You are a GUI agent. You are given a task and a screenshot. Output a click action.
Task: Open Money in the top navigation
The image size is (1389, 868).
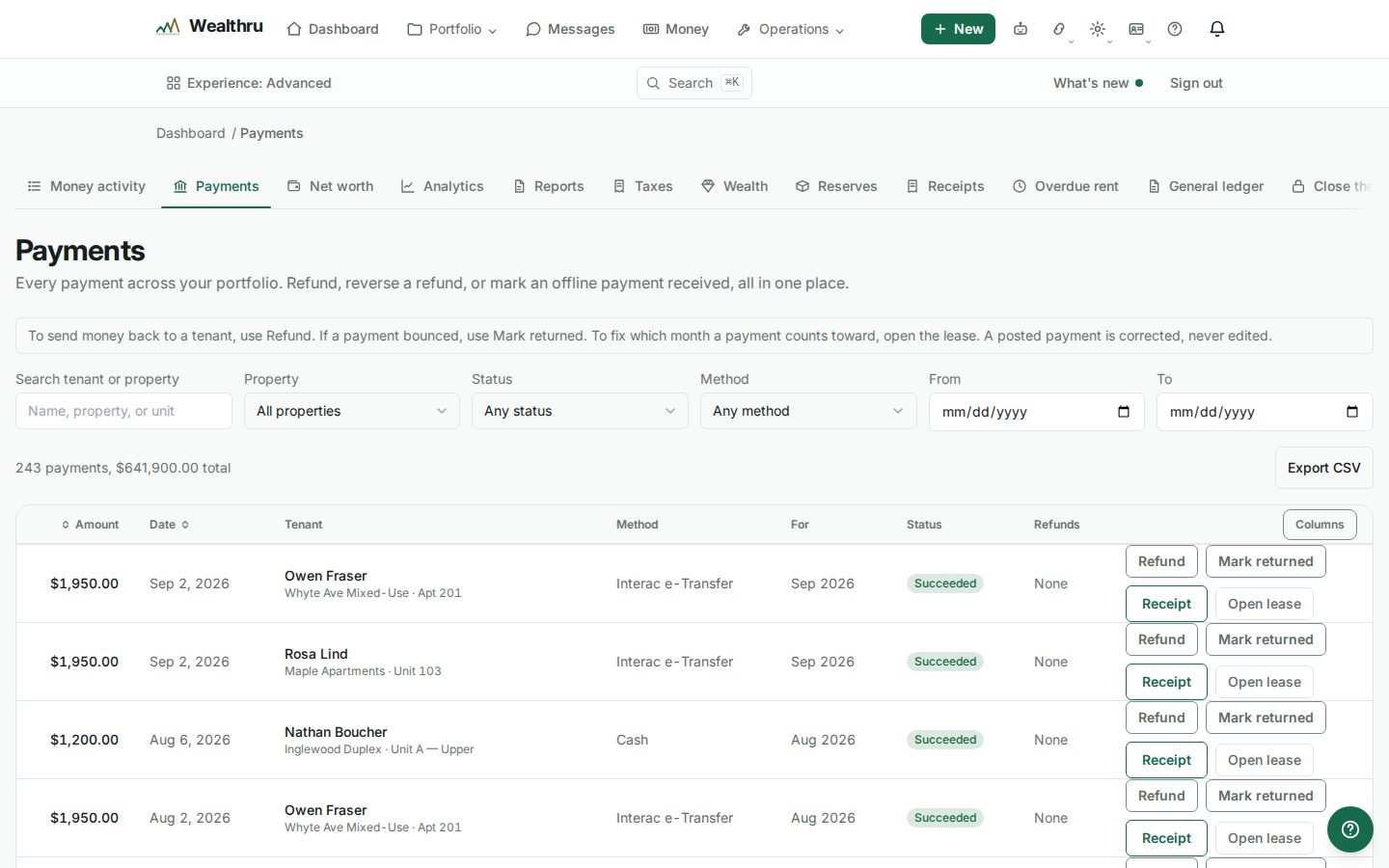pos(676,29)
